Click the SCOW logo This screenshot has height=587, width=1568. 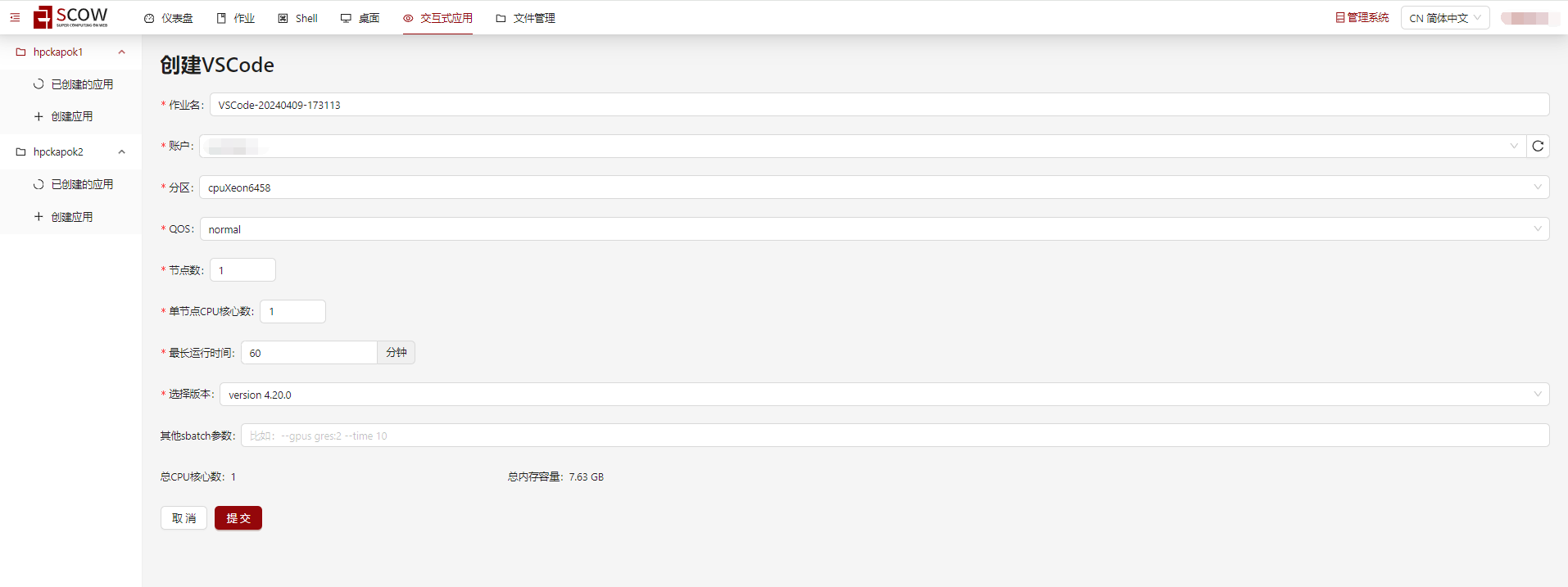coord(70,17)
